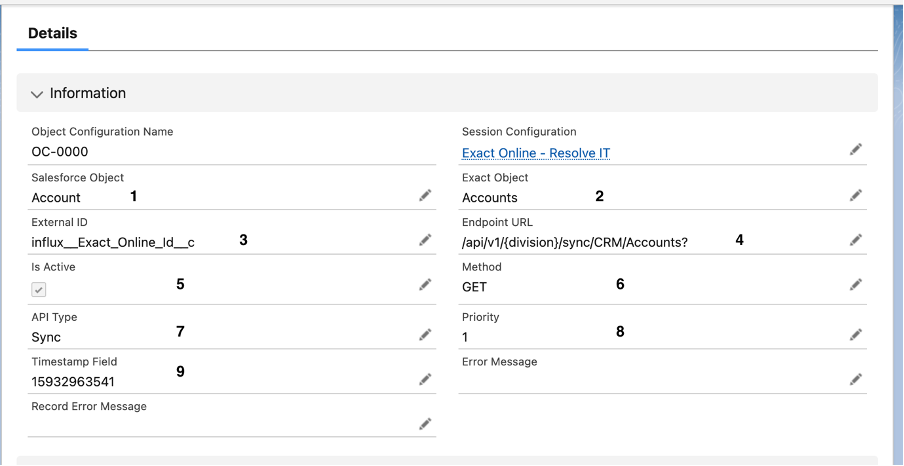The height and width of the screenshot is (466, 904).
Task: Click the Sync API Type value
Action: [x=46, y=337]
